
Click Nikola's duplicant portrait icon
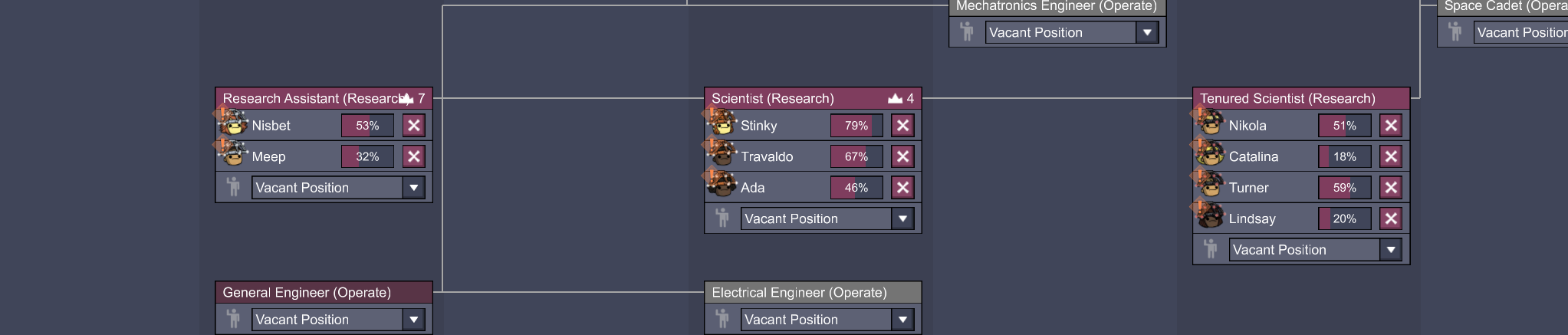pos(1211,124)
